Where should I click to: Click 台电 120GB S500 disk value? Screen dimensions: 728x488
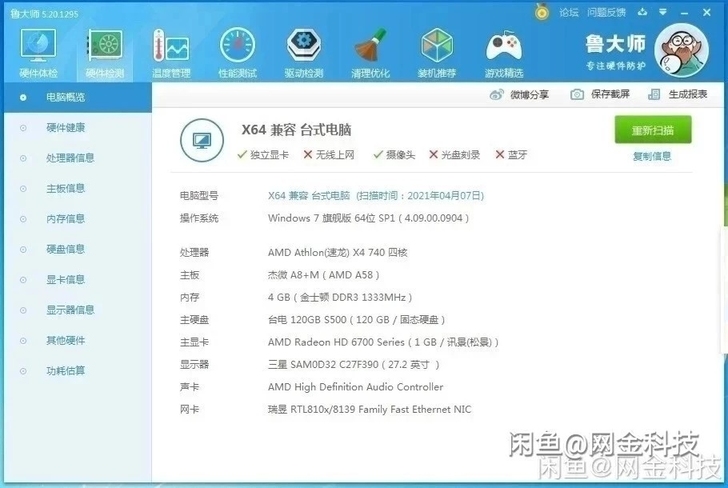pos(356,320)
